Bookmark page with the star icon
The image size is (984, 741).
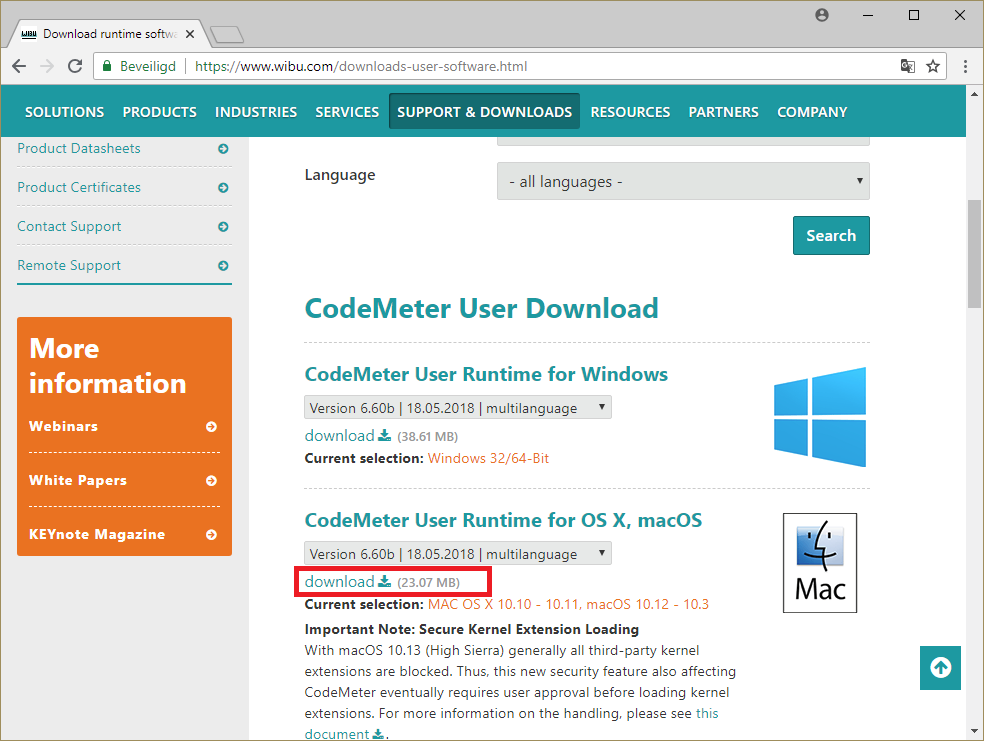point(933,66)
